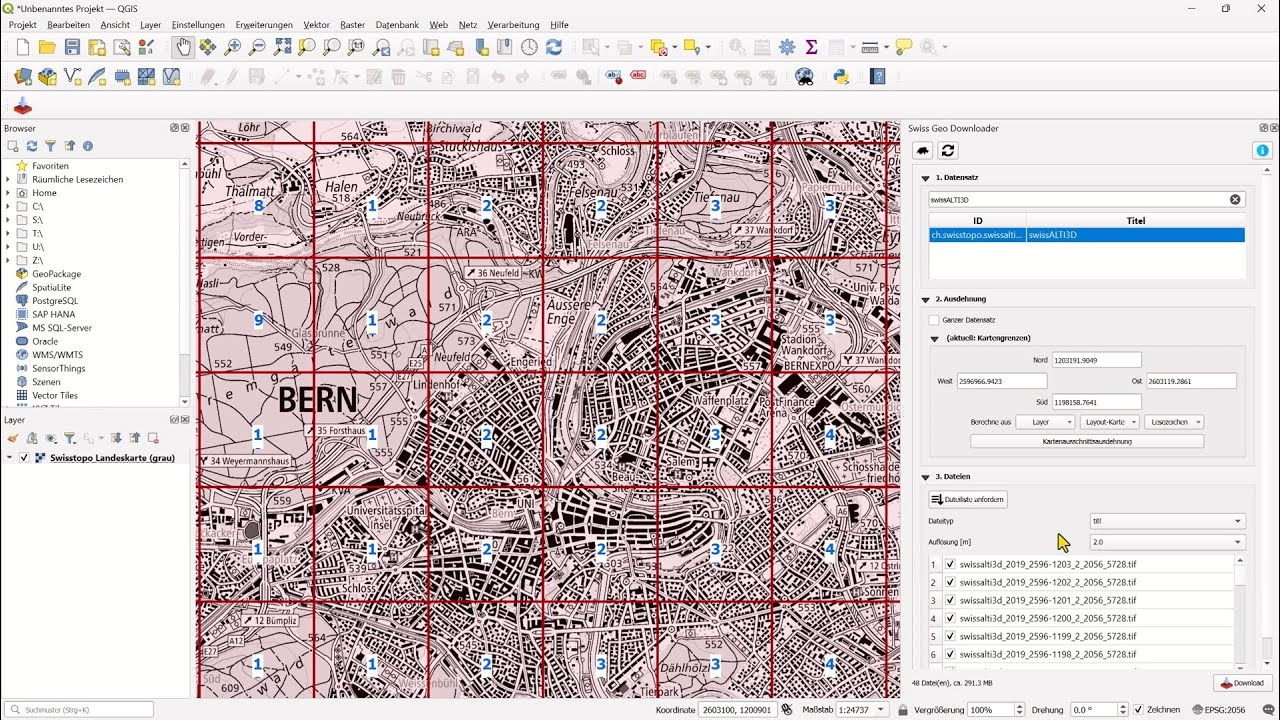Open the Vektor menu
Image resolution: width=1280 pixels, height=720 pixels.
[x=316, y=25]
